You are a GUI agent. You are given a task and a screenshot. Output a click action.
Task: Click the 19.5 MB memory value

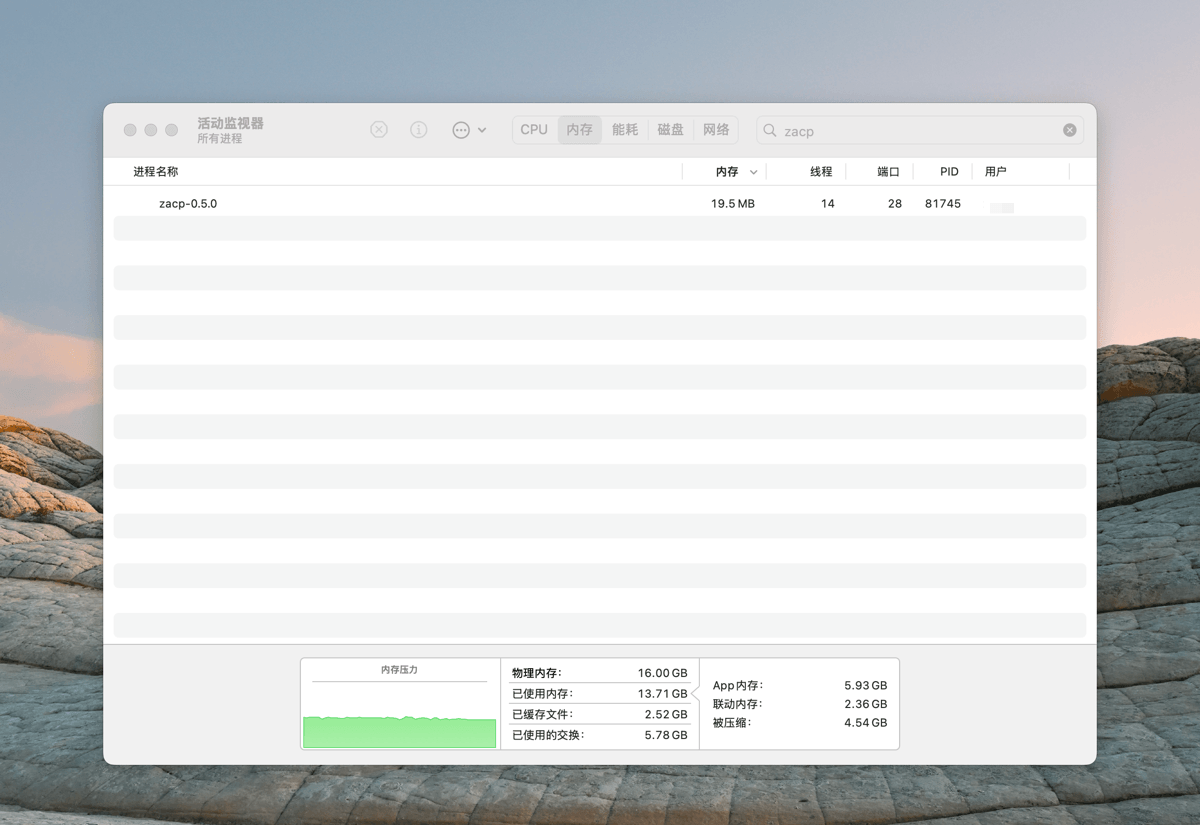point(733,203)
